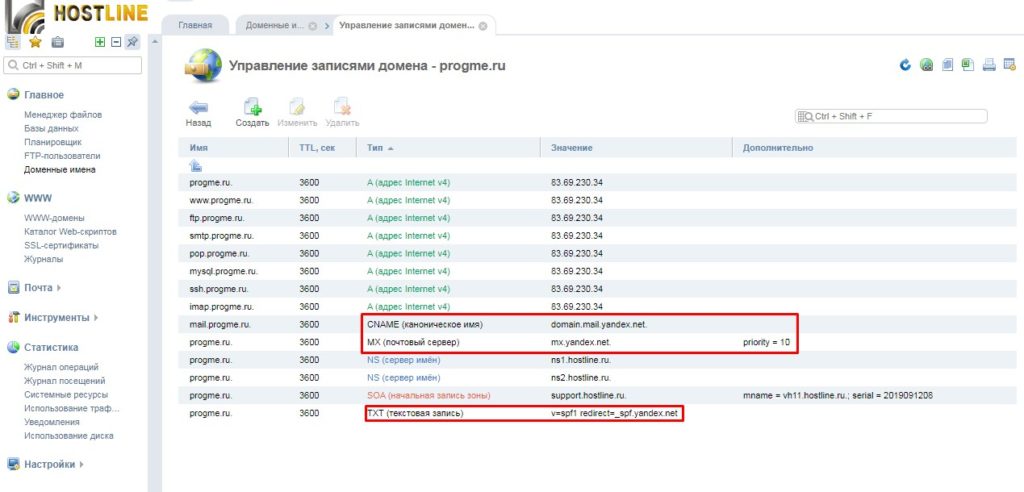Viewport: 1024px width, 492px height.
Task: Open Журнал посещений in sidebar
Action: pyautogui.click(x=65, y=381)
